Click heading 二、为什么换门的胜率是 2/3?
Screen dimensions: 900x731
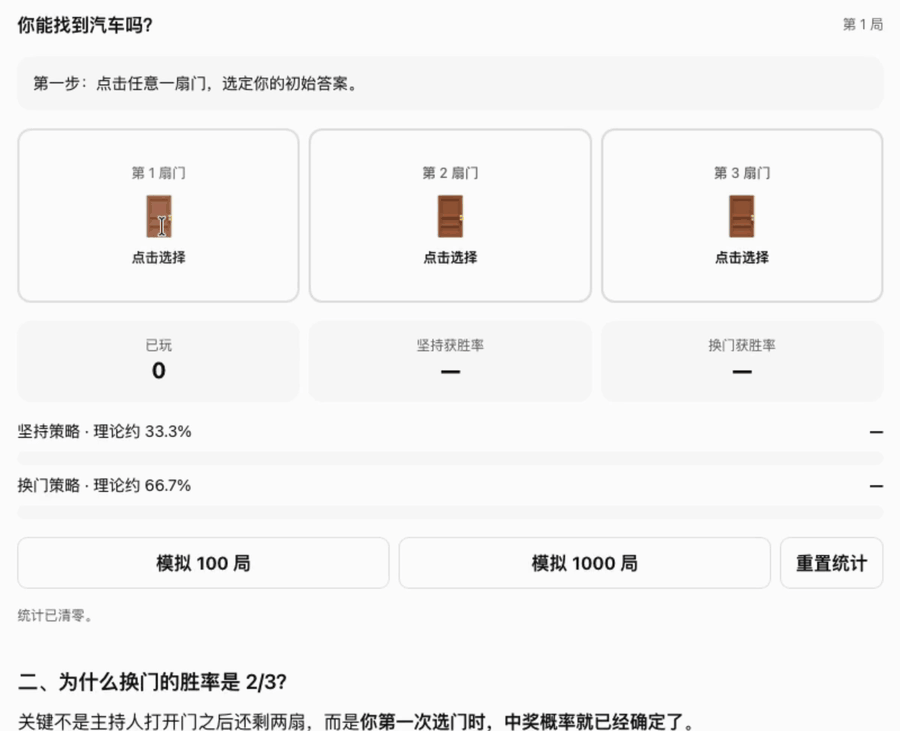[x=152, y=682]
